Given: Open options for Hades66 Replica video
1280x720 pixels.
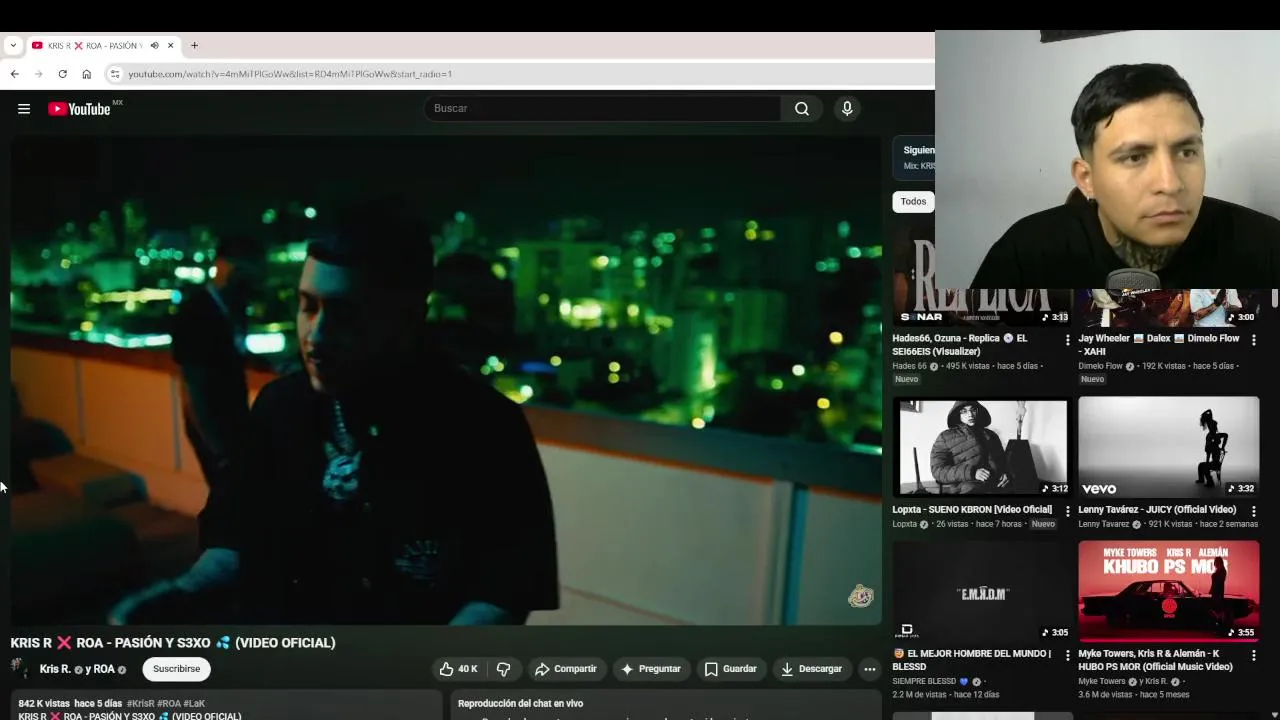Looking at the screenshot, I should click(1067, 340).
